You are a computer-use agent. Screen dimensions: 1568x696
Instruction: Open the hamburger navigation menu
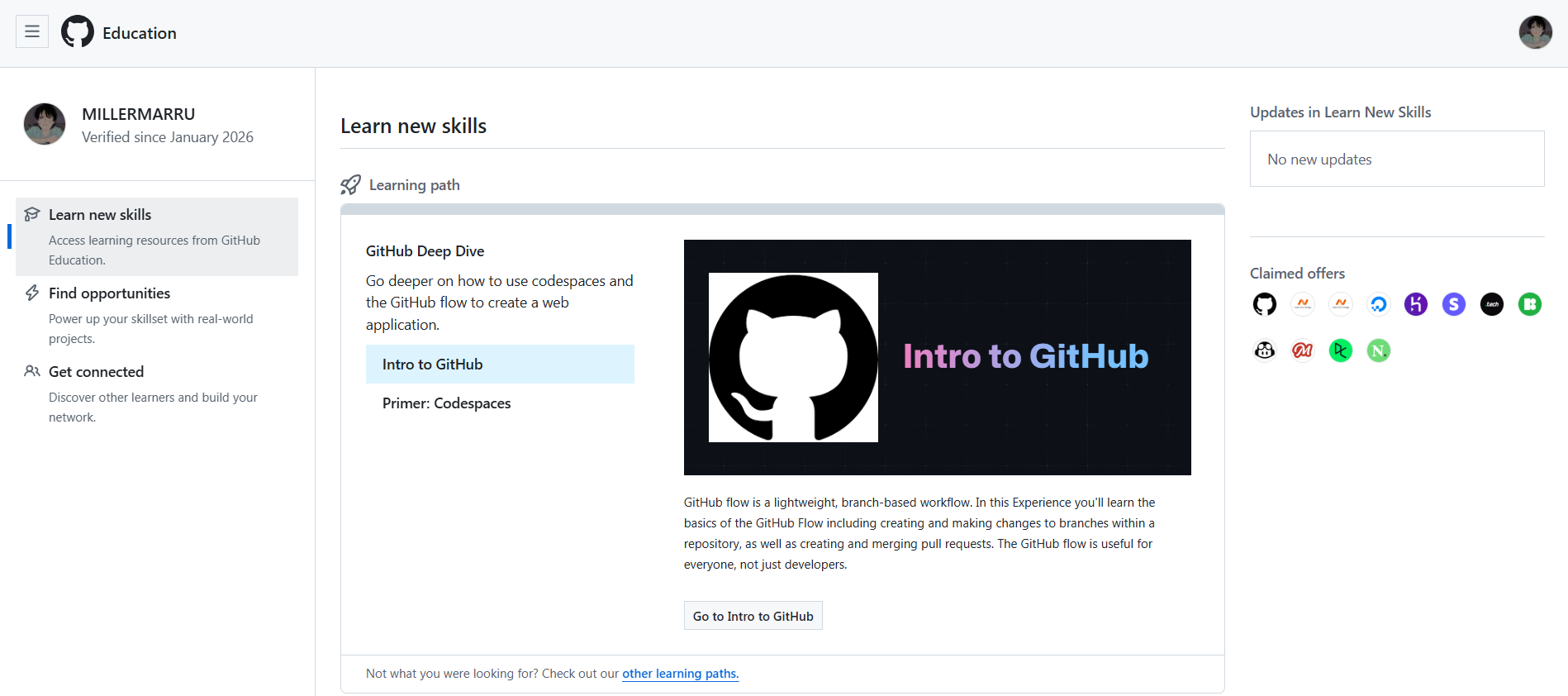[x=32, y=31]
